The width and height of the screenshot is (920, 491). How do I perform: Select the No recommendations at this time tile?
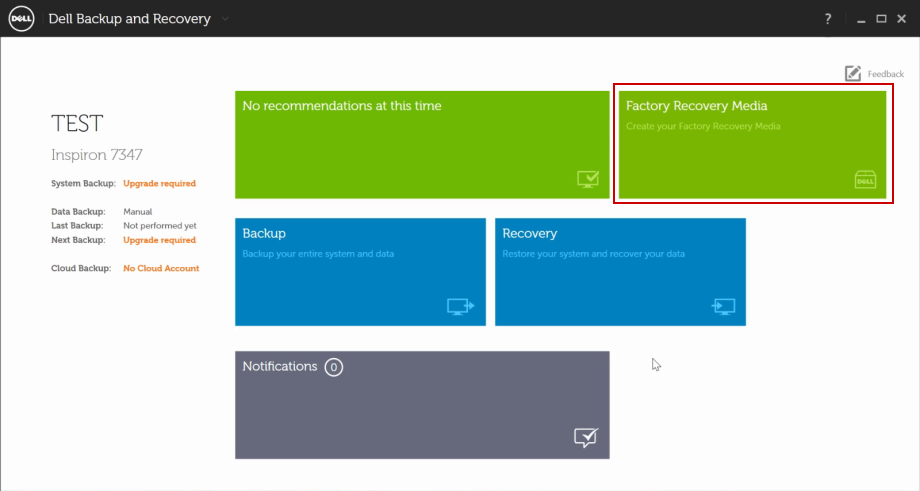(422, 144)
